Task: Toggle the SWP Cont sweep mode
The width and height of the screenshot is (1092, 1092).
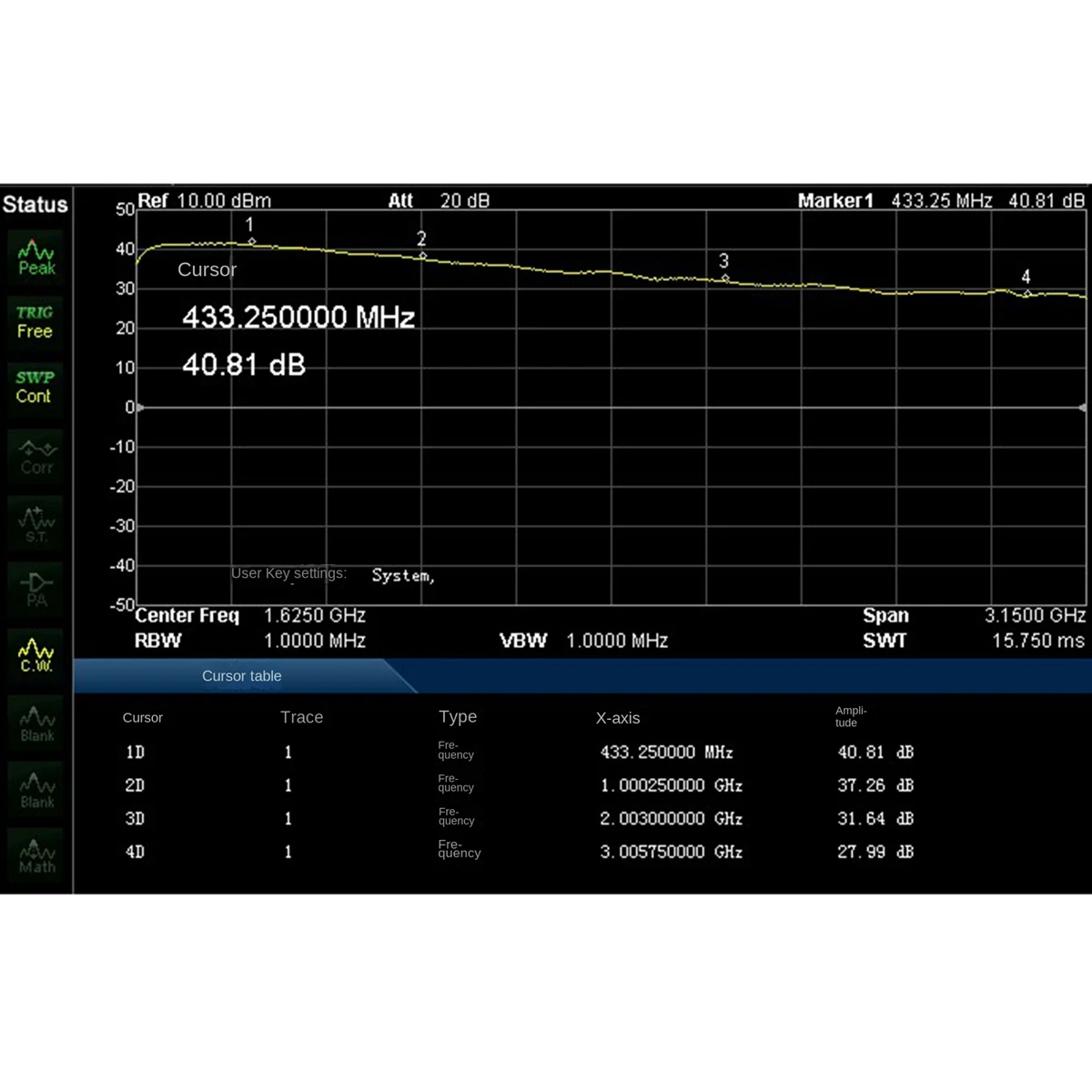Action: tap(36, 387)
